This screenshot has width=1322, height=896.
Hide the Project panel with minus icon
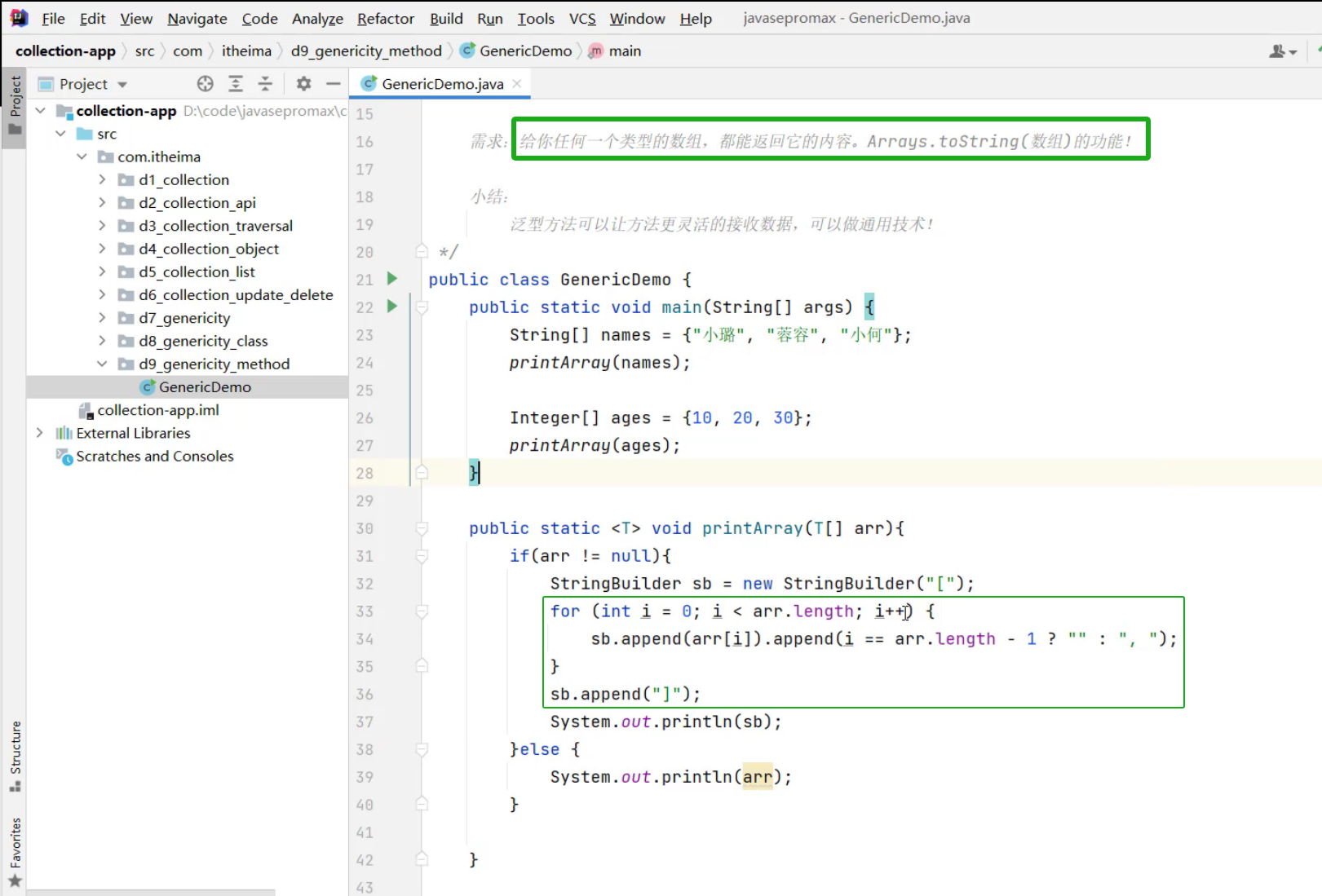tap(333, 84)
